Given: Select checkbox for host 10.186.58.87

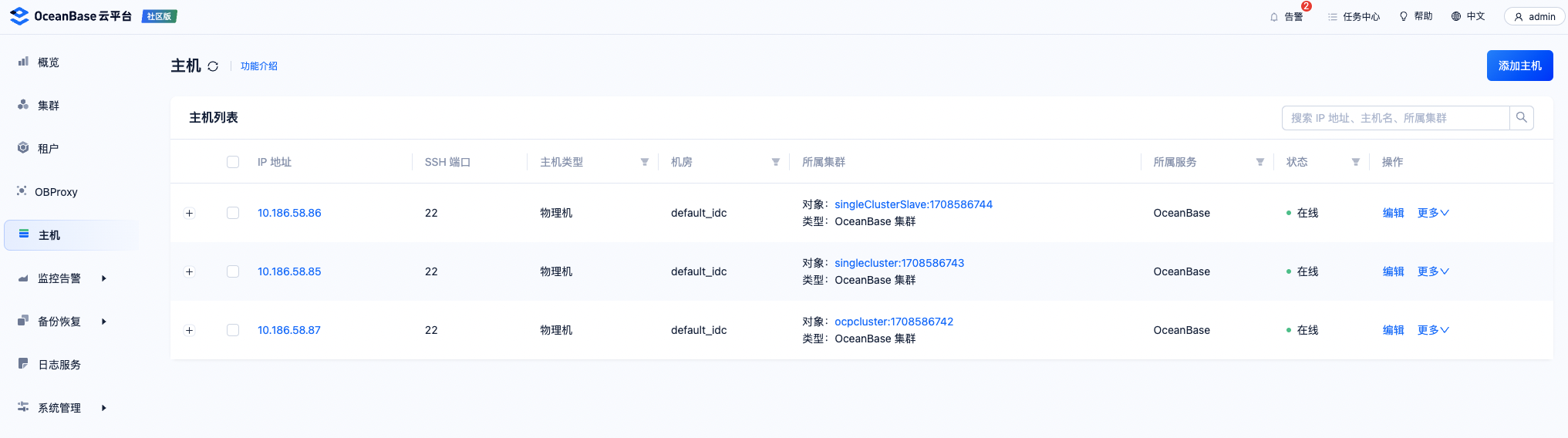Looking at the screenshot, I should click(x=233, y=330).
